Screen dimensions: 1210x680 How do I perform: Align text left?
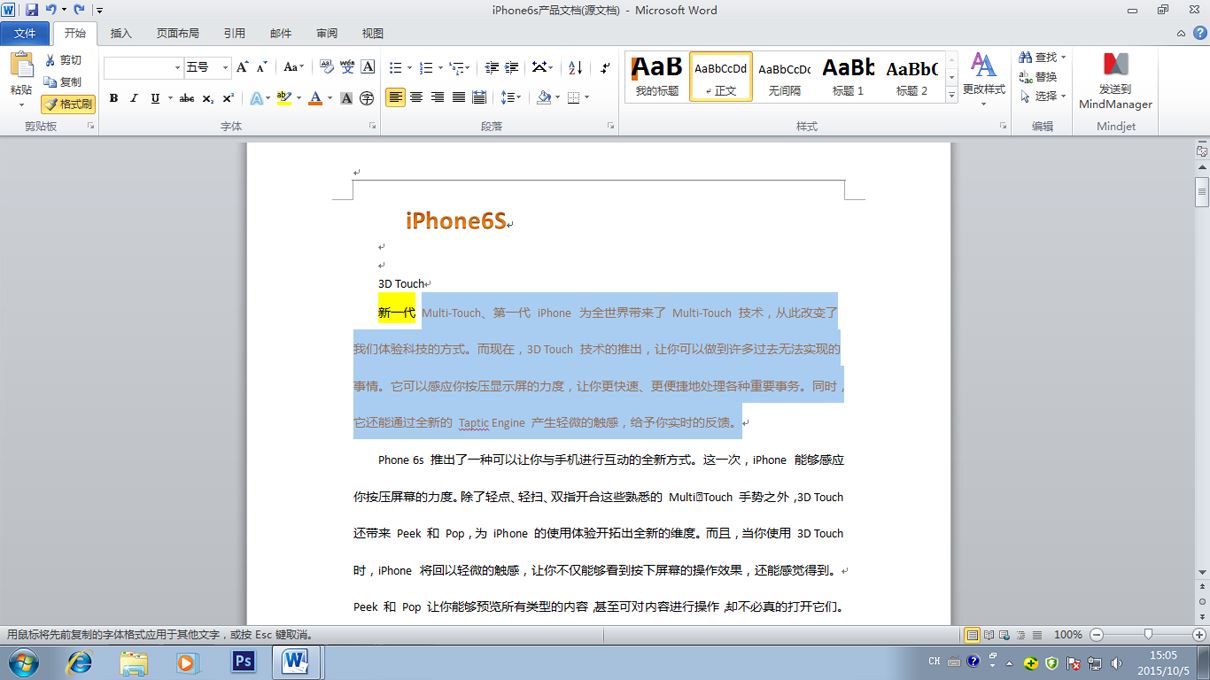(x=395, y=98)
